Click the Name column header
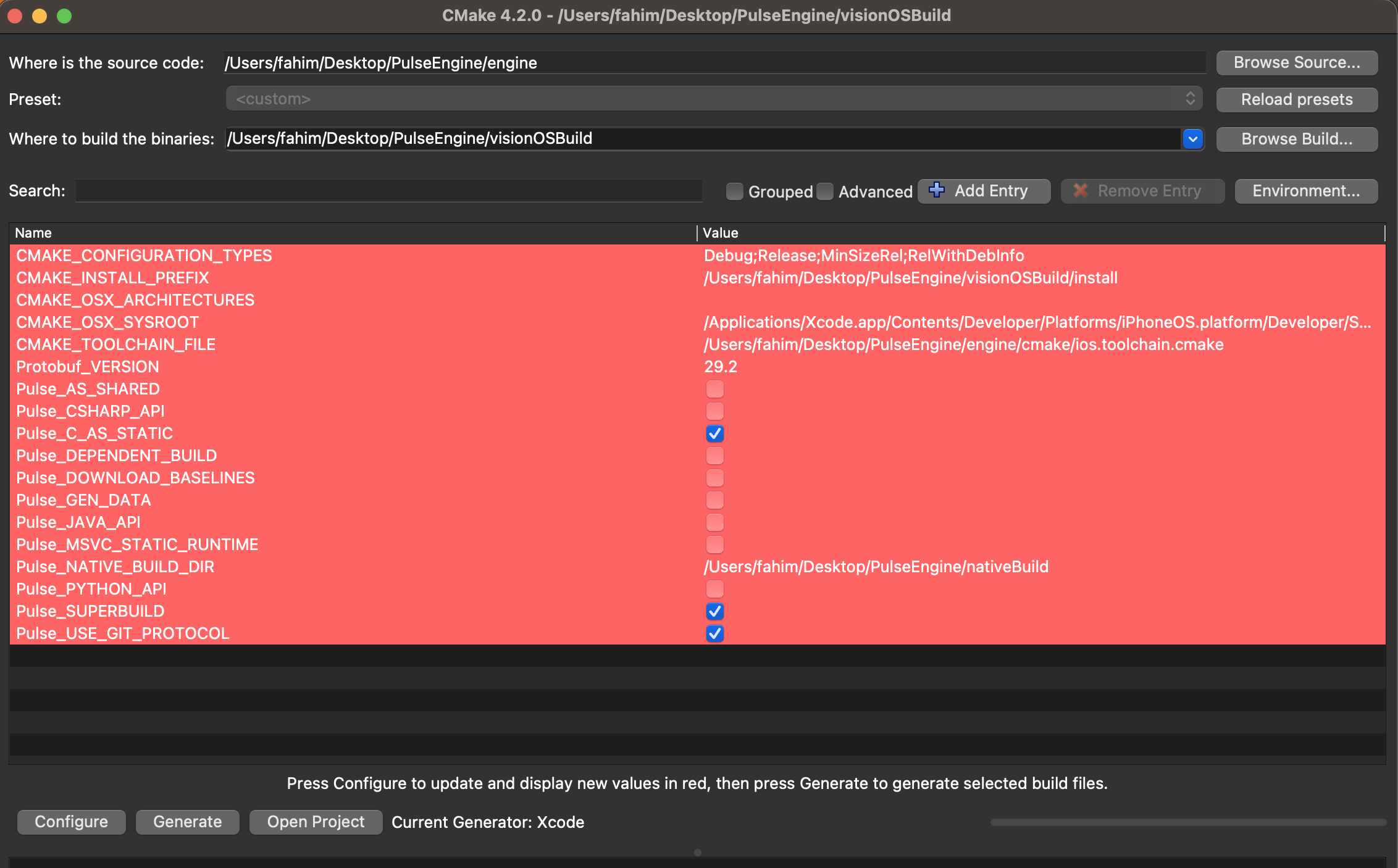The height and width of the screenshot is (868, 1398). (33, 233)
